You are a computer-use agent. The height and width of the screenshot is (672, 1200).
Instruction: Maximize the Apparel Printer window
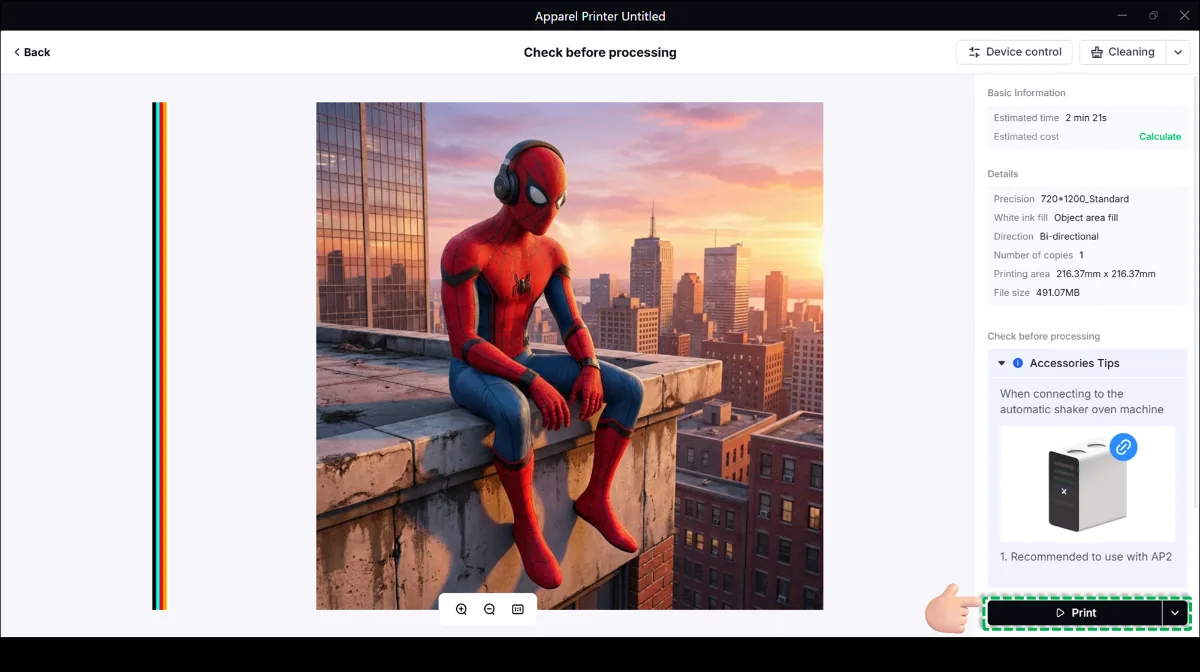coord(1153,15)
